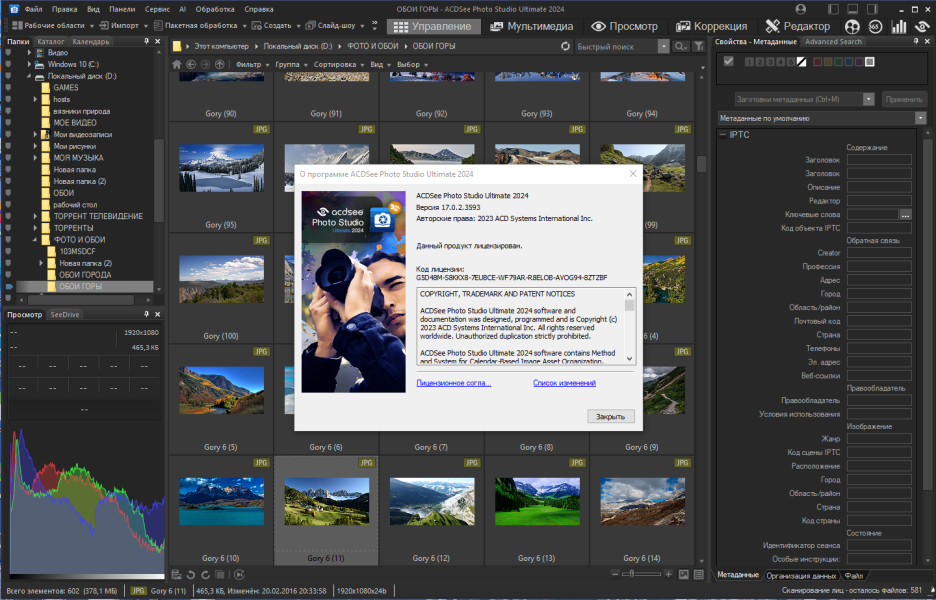Screen dimensions: 936x600
Task: Click toolbar overflow chevron after Slideshow
Action: [x=375, y=26]
